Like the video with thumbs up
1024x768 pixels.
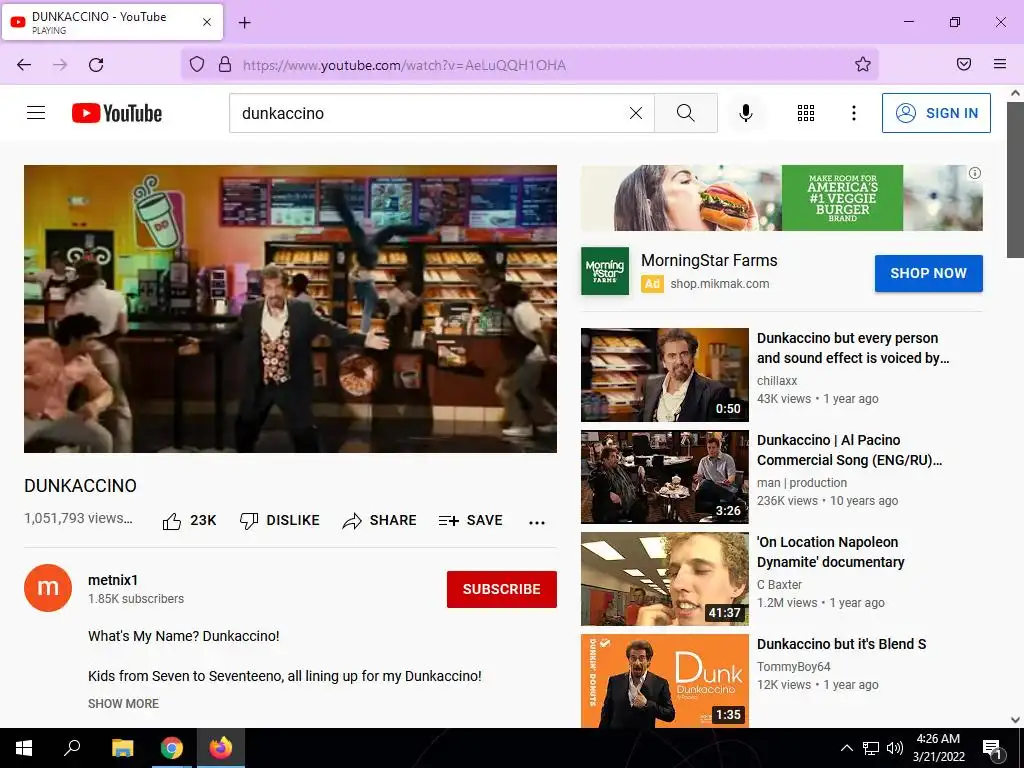point(189,520)
